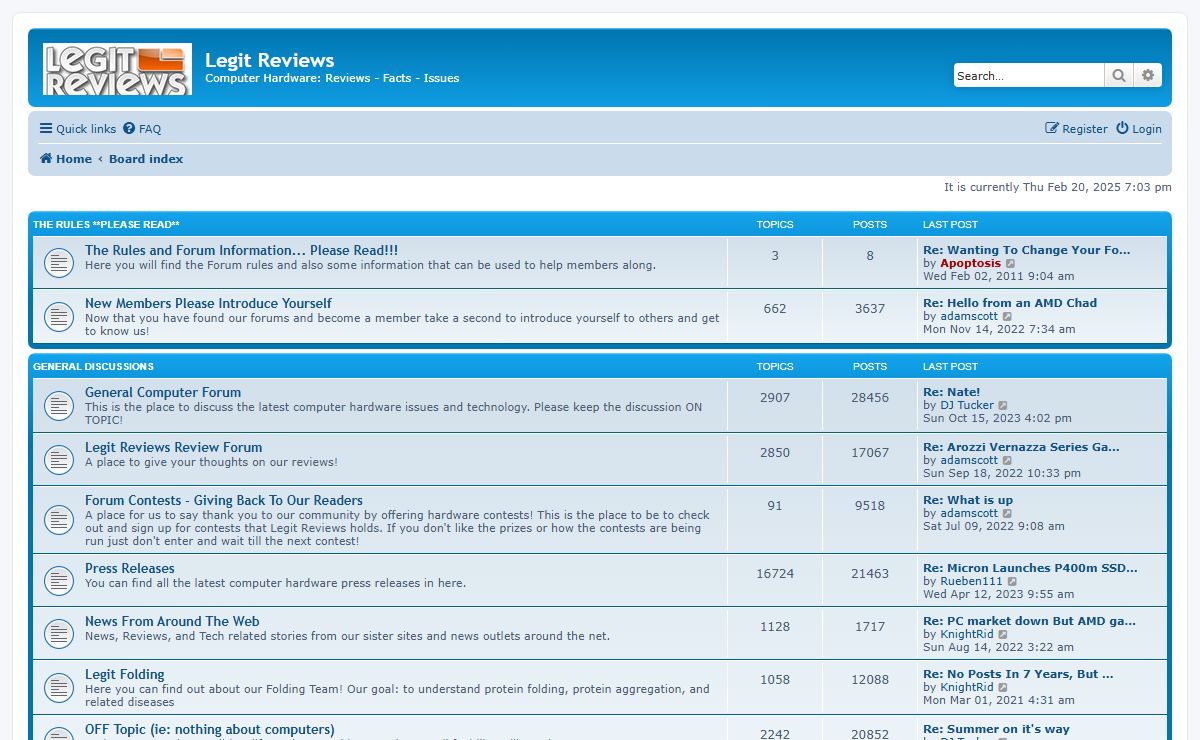1200x740 pixels.
Task: View latest post icon next to DJ Tucker
Action: (1003, 406)
